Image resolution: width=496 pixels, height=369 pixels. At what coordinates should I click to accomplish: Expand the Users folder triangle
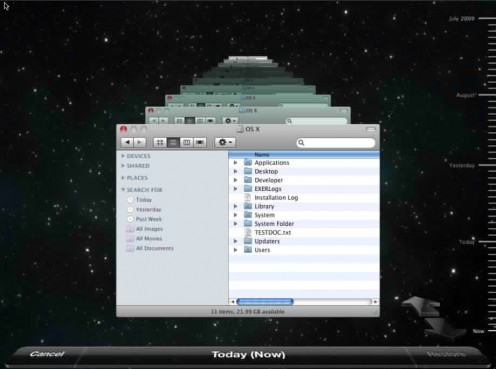click(235, 250)
